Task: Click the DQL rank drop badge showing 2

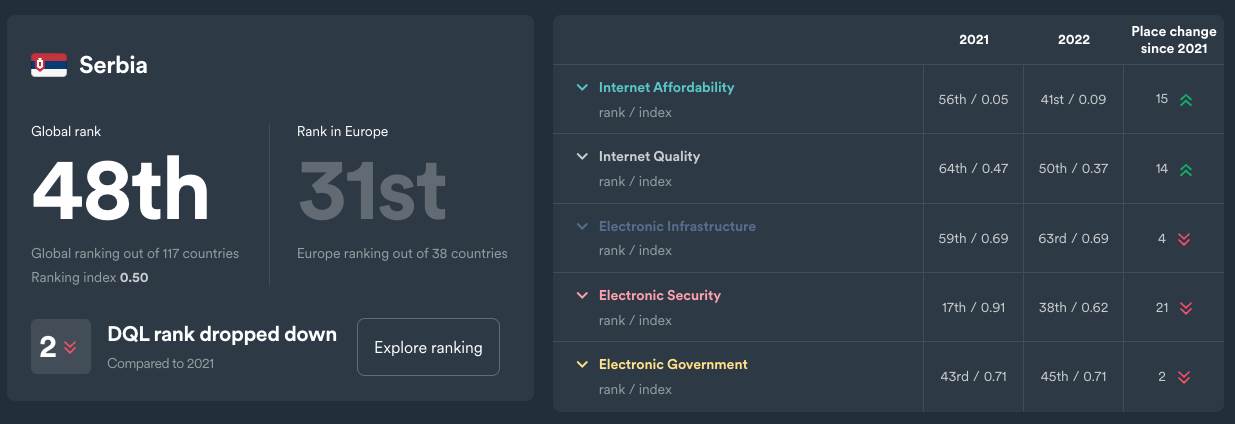Action: point(60,347)
